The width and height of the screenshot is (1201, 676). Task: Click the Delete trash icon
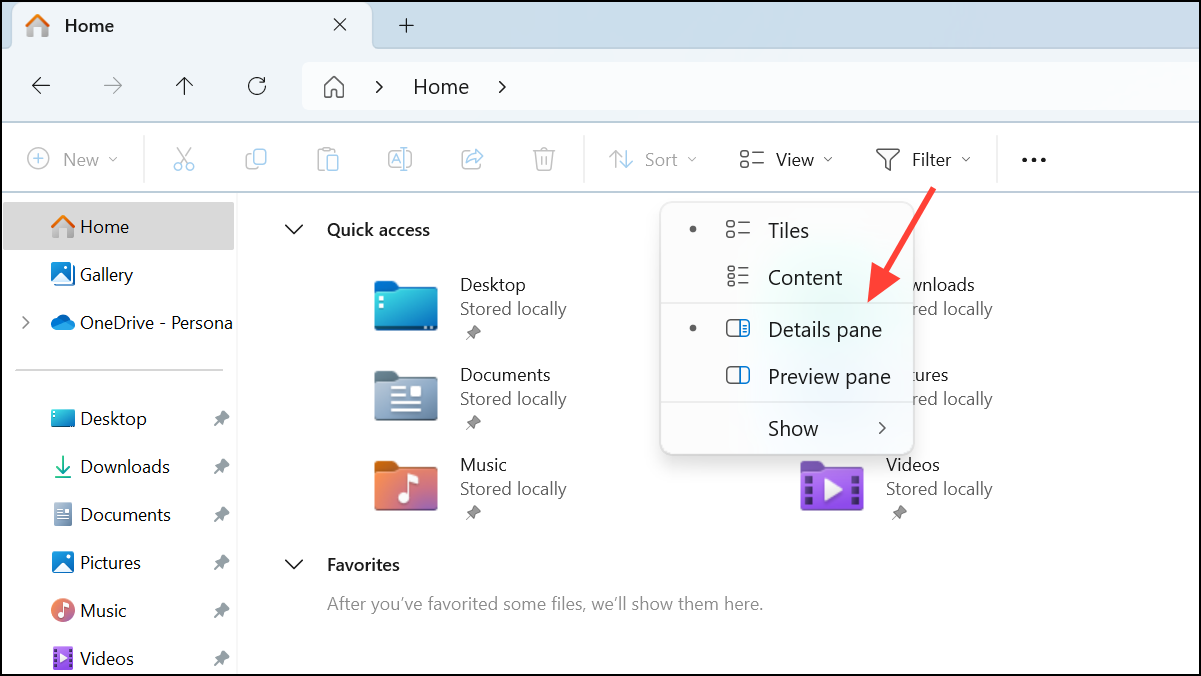[543, 159]
